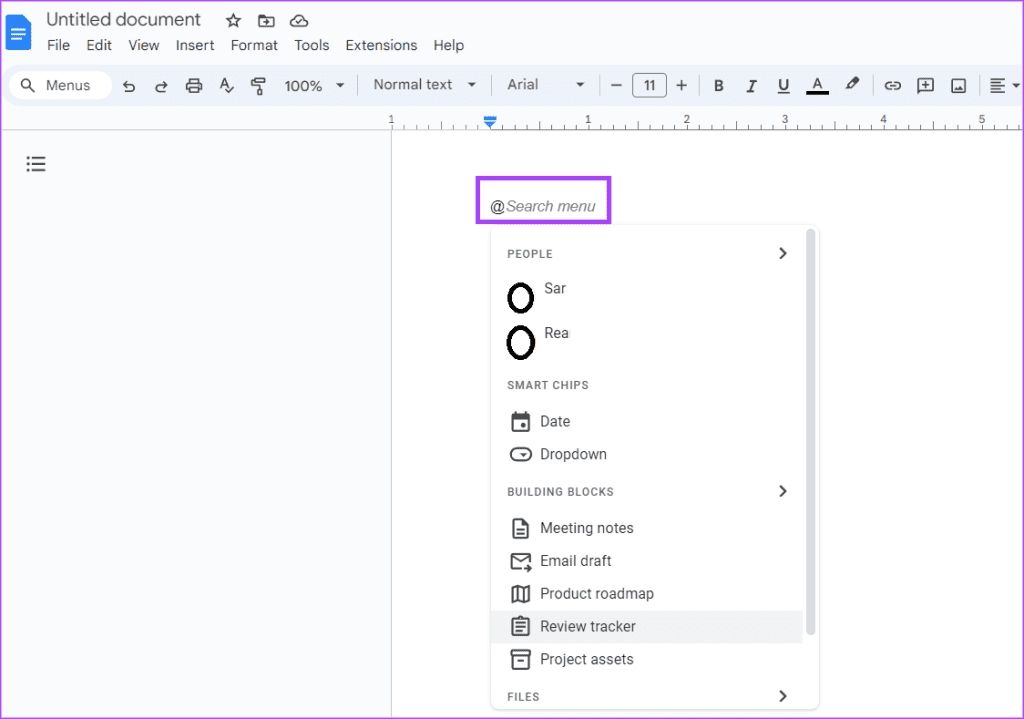The width and height of the screenshot is (1024, 719).
Task: Click the @ Search menu field
Action: (543, 206)
